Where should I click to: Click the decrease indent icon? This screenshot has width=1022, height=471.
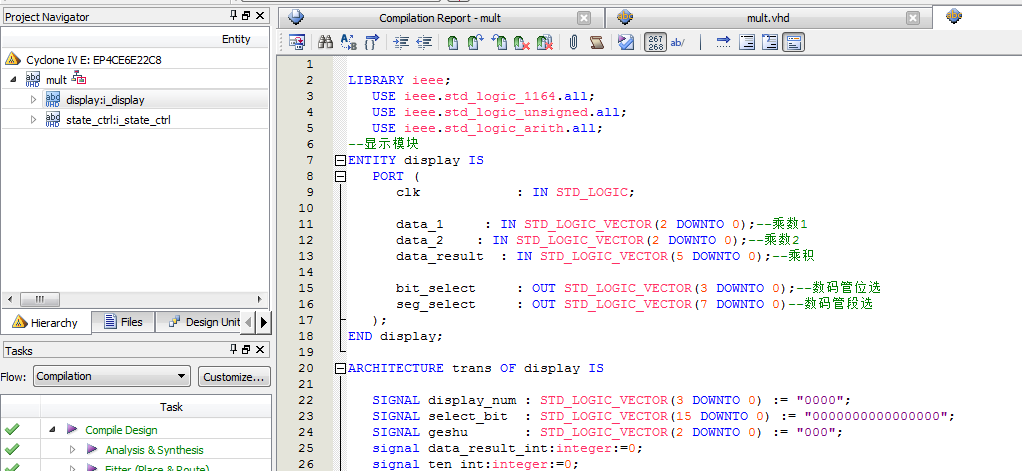click(x=423, y=42)
